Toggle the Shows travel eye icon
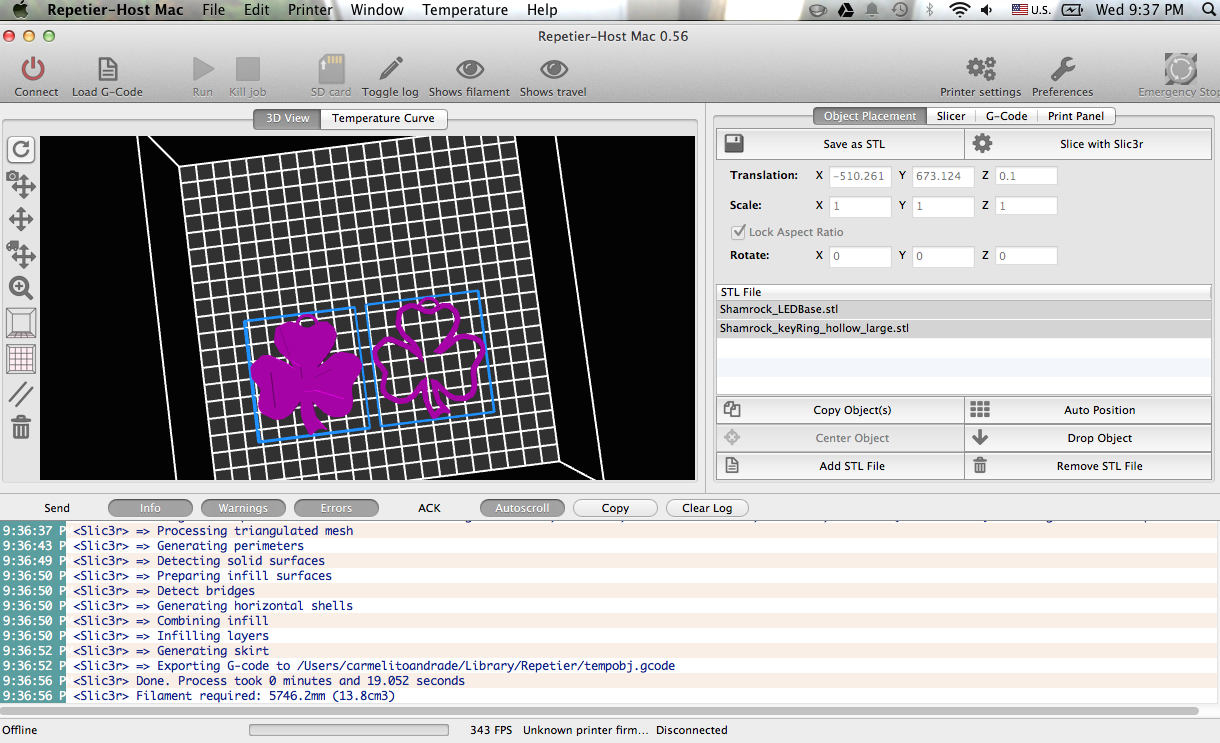The width and height of the screenshot is (1220, 743). click(x=553, y=69)
